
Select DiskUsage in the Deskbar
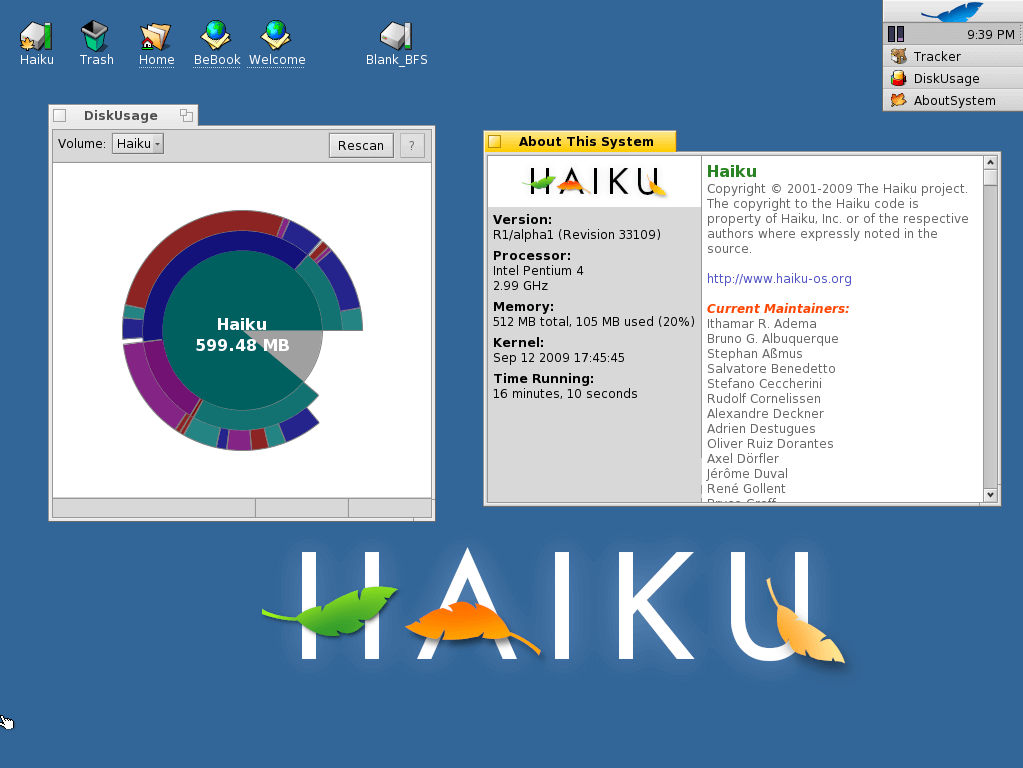[x=953, y=78]
